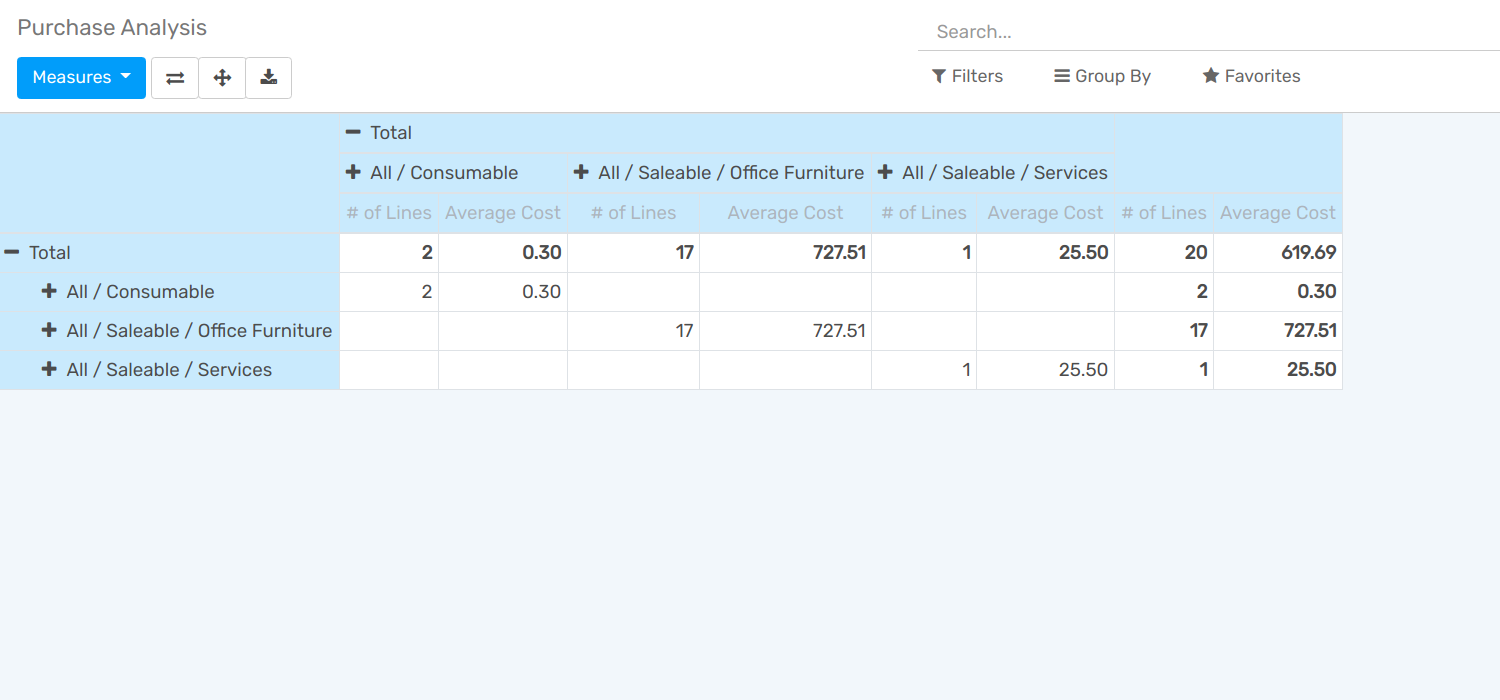This screenshot has height=700, width=1500.
Task: Flip the pivot axes
Action: click(174, 77)
